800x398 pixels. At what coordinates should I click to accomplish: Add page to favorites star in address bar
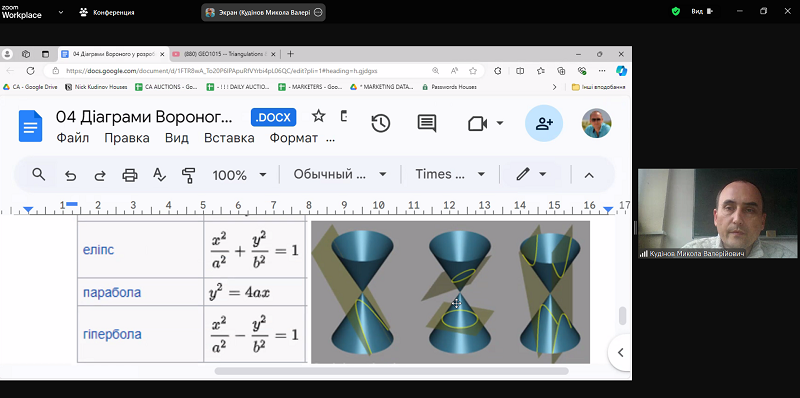point(473,70)
